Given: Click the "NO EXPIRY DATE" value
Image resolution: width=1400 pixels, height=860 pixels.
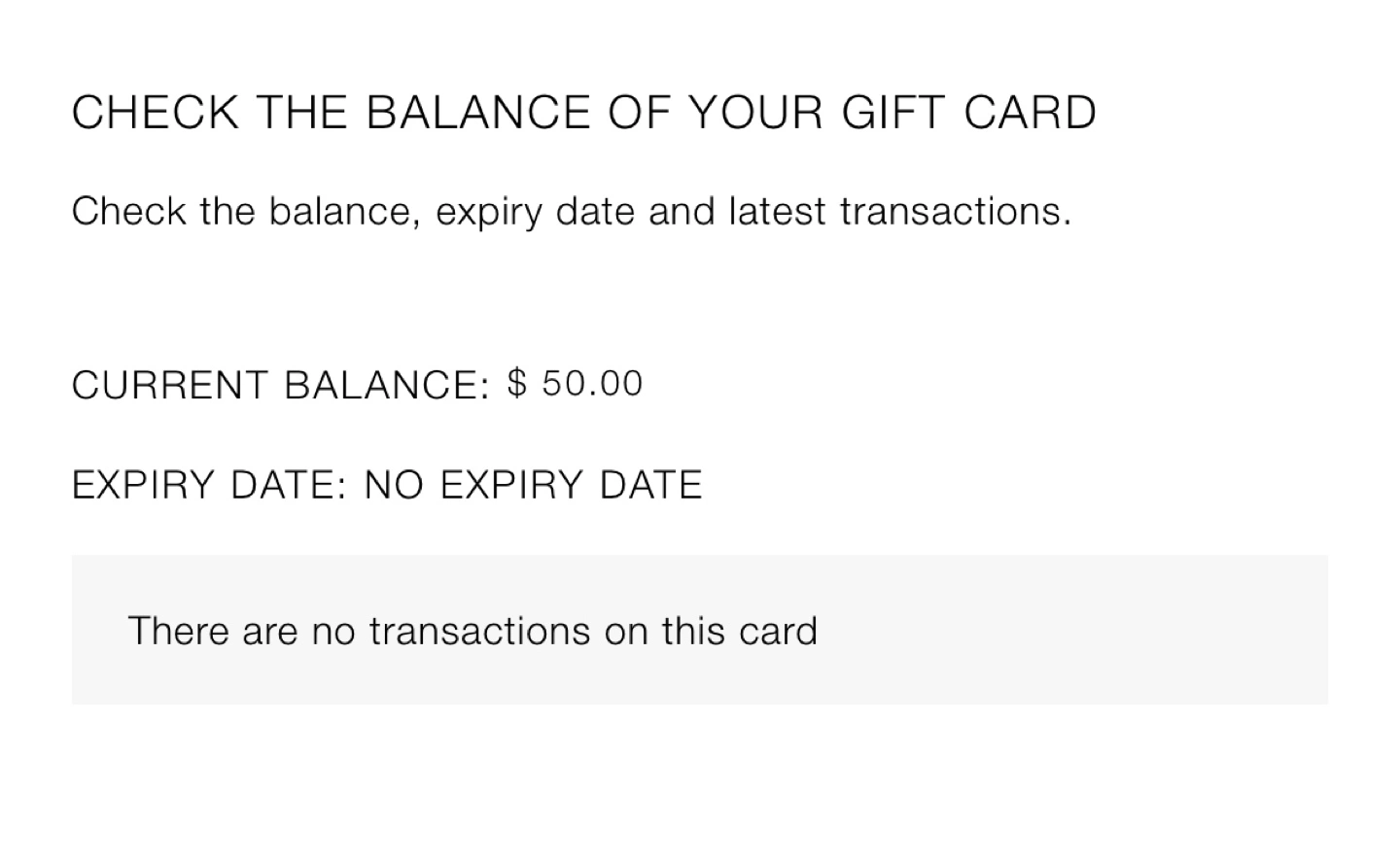Looking at the screenshot, I should pyautogui.click(x=533, y=485).
